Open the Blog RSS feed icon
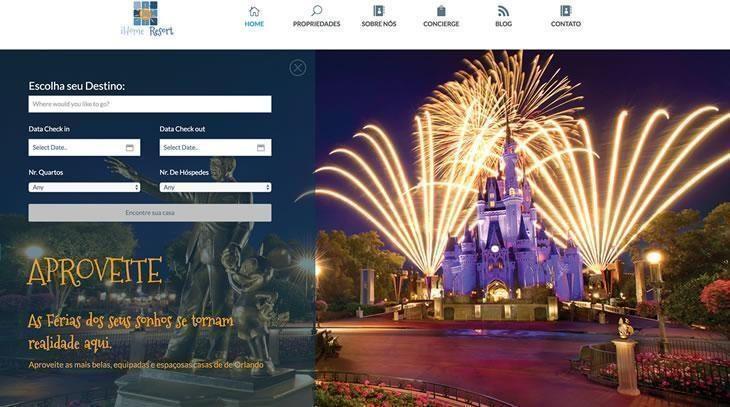 [503, 11]
